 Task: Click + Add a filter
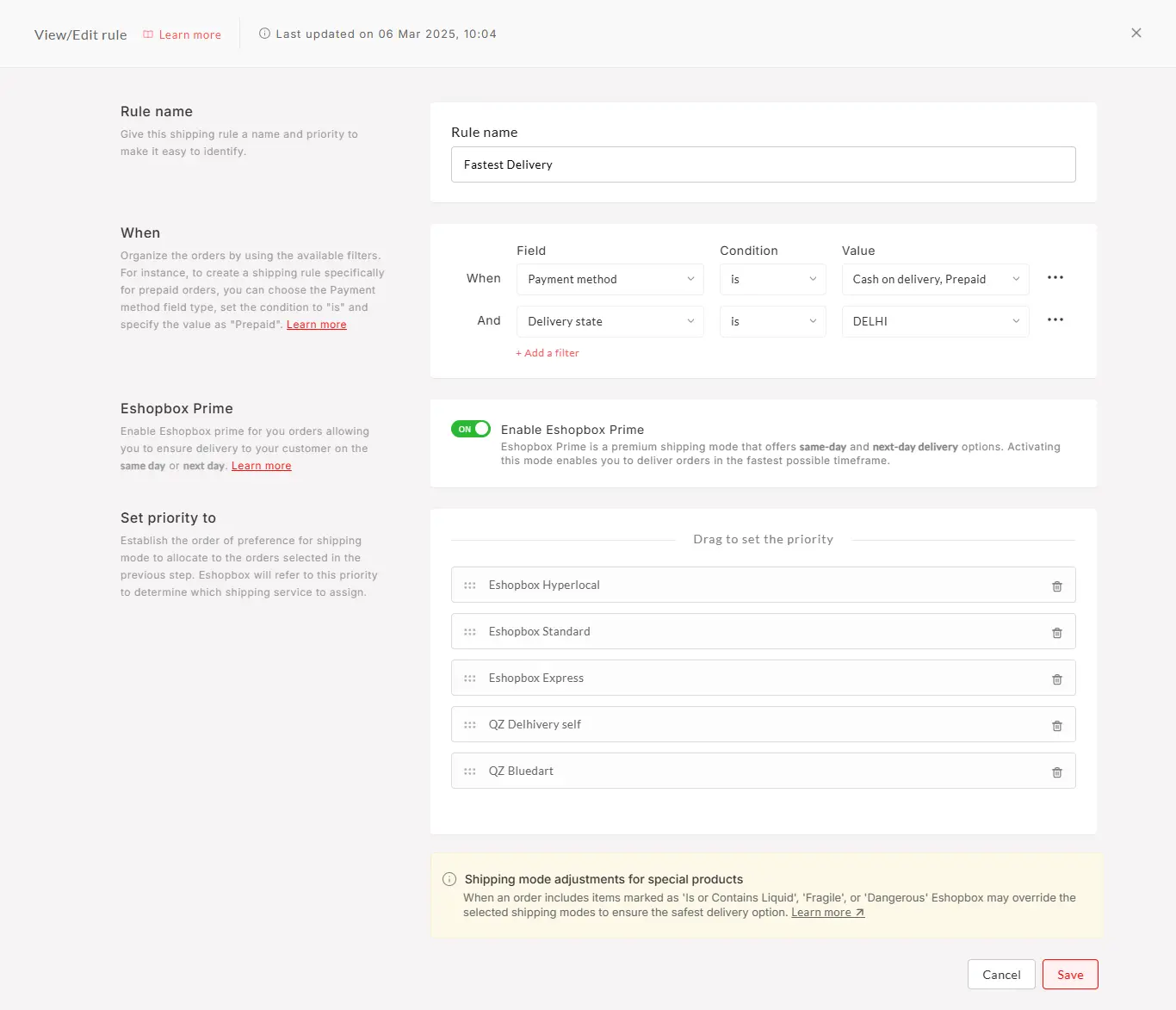(548, 353)
